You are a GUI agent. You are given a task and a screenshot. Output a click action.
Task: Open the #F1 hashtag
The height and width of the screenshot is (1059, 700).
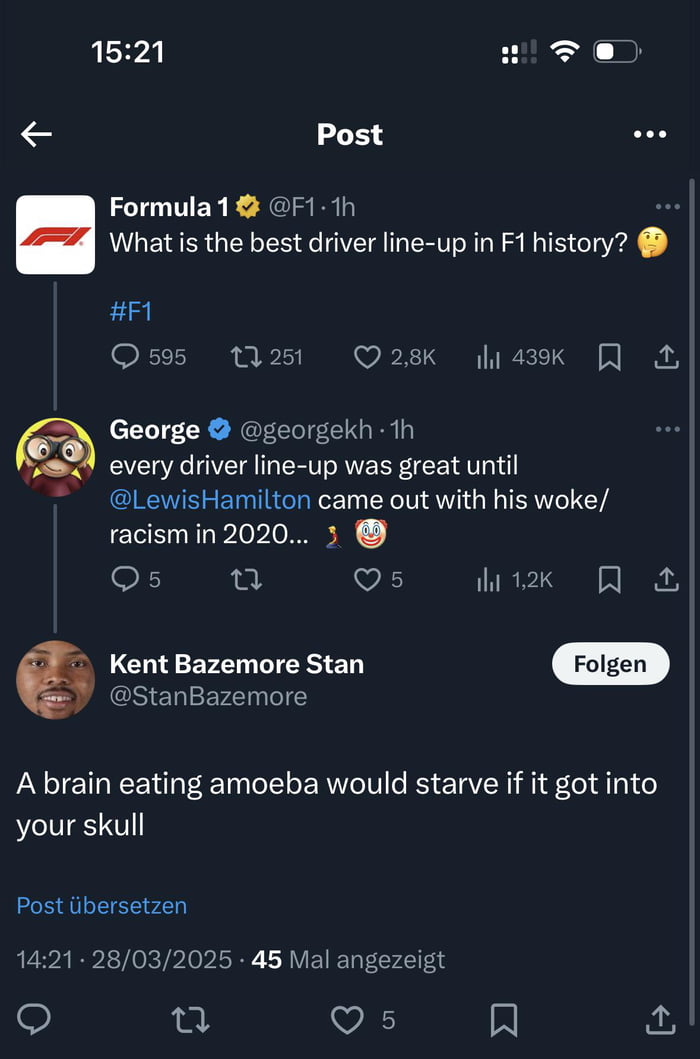[130, 311]
